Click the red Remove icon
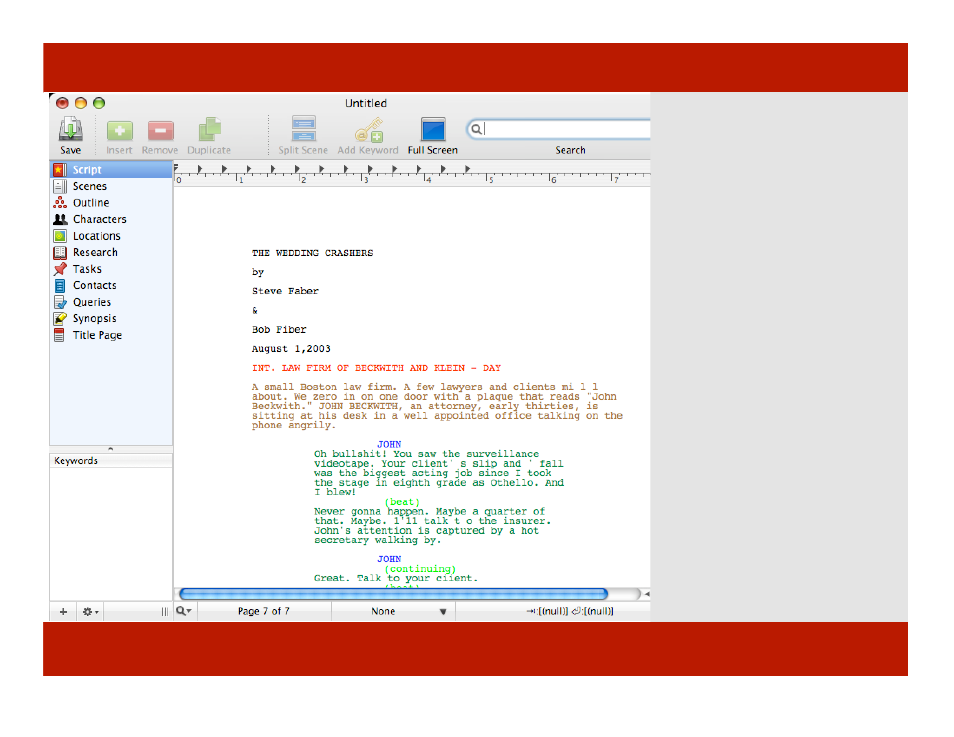 coord(161,130)
